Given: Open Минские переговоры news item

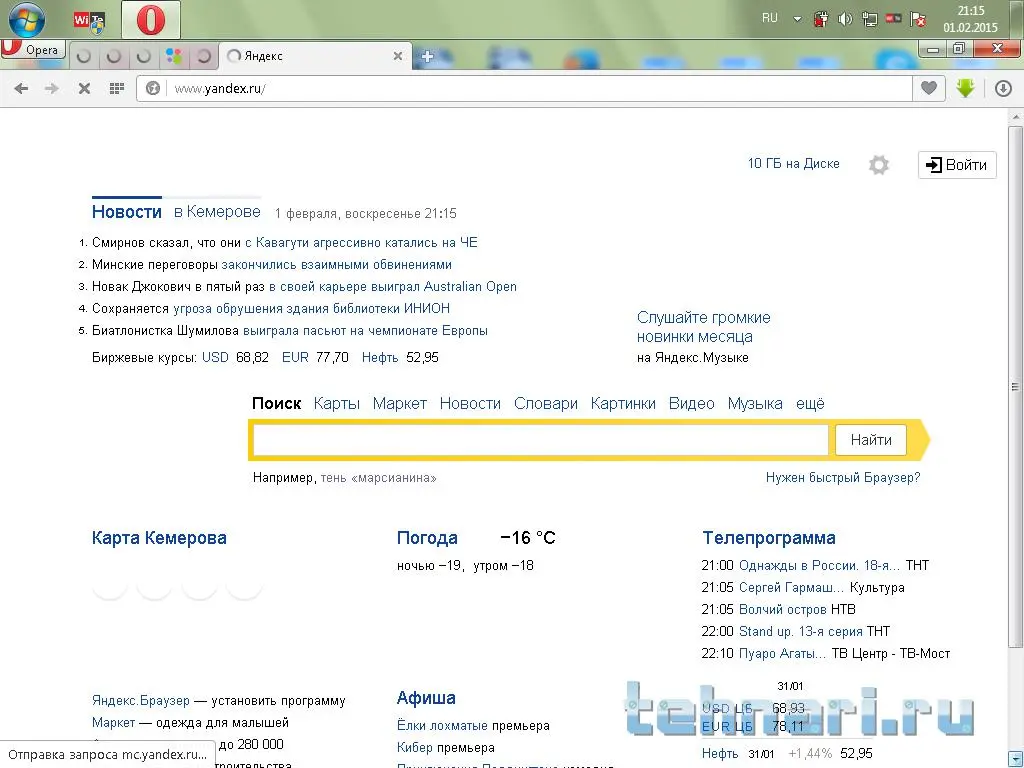Looking at the screenshot, I should pos(272,265).
